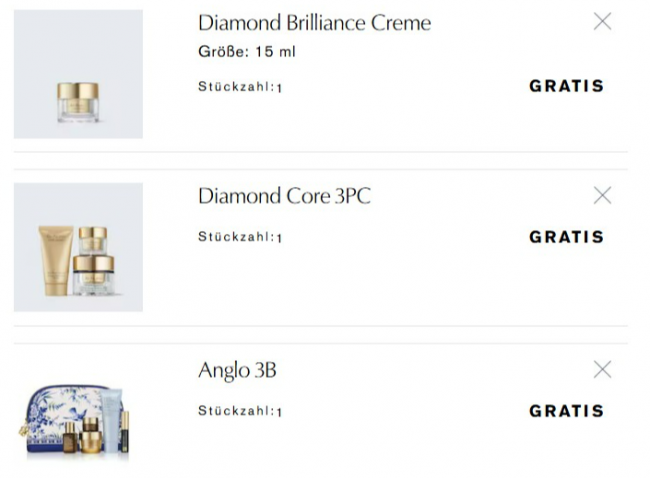Click the Diamond Brilliance Creme title
The image size is (650, 478).
click(x=314, y=22)
